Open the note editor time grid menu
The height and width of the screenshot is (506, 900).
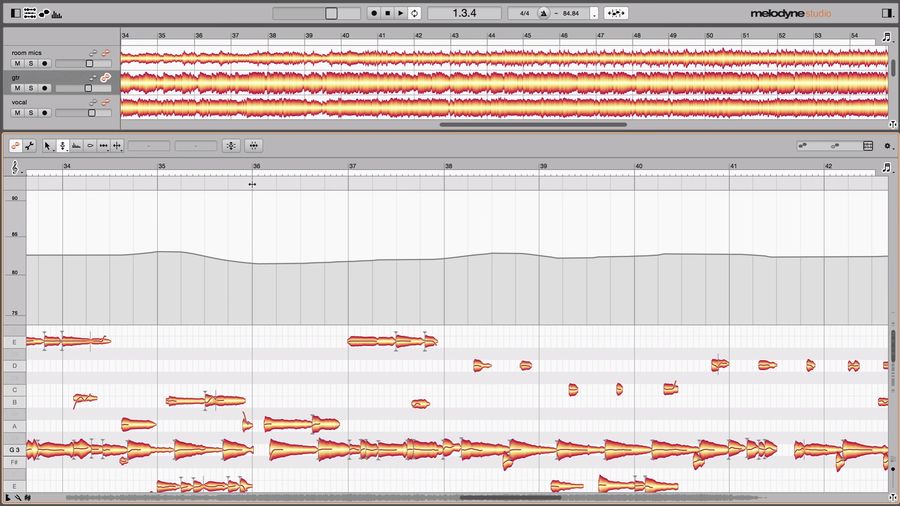[x=887, y=168]
